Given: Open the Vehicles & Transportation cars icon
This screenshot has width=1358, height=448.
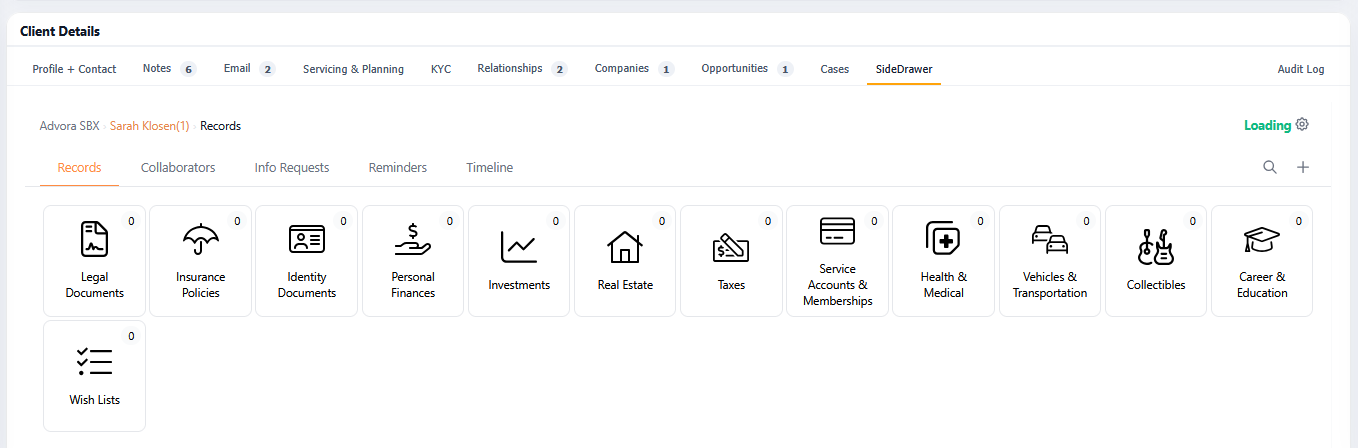Looking at the screenshot, I should (1049, 239).
